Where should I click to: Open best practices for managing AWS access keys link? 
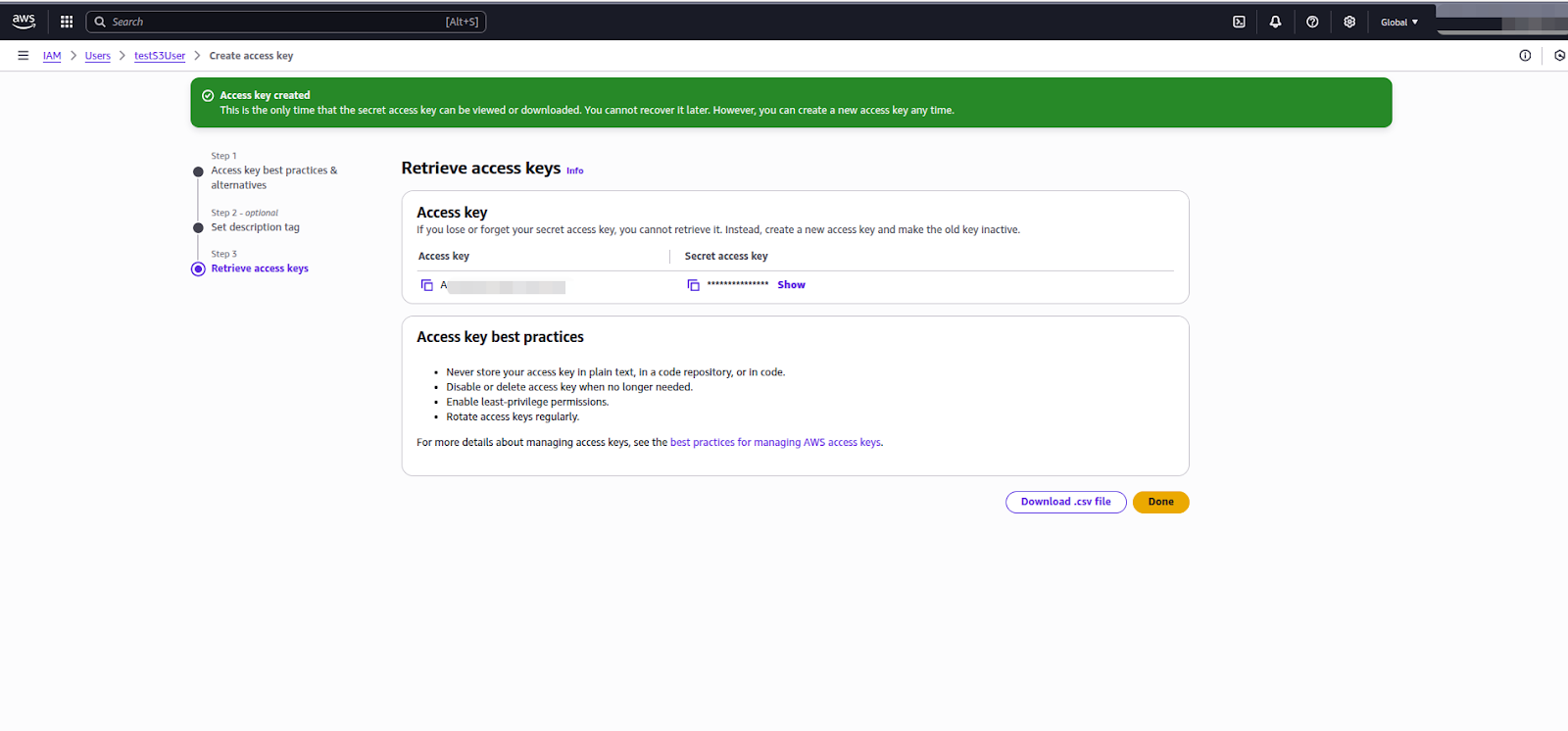(x=775, y=443)
